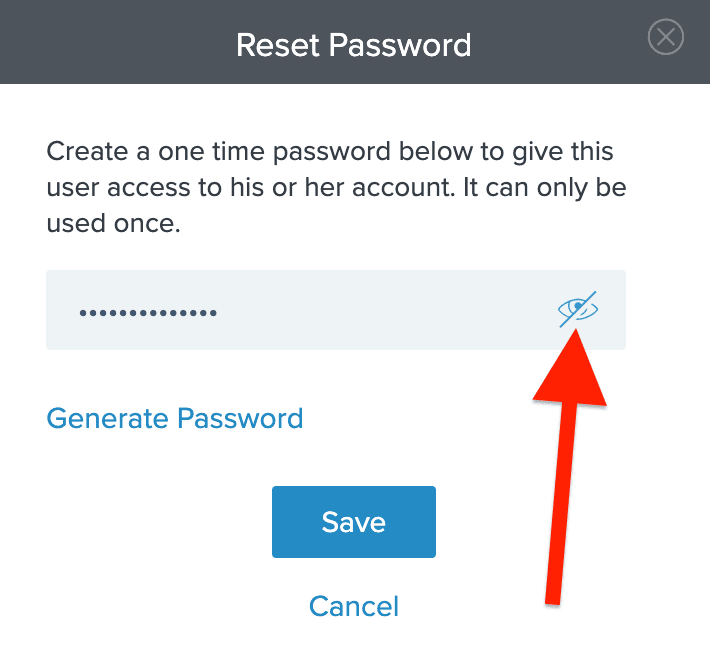Save the new one time password
This screenshot has height=668, width=710.
pos(354,522)
